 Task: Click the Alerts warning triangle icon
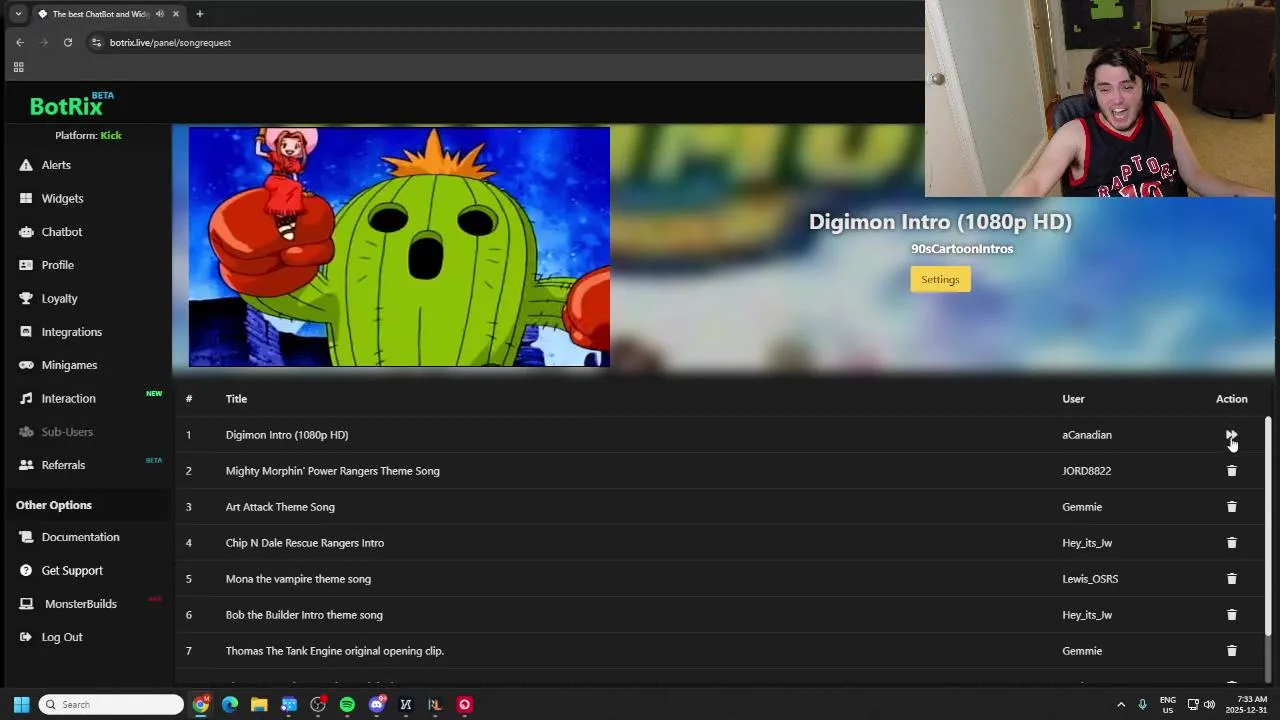26,165
